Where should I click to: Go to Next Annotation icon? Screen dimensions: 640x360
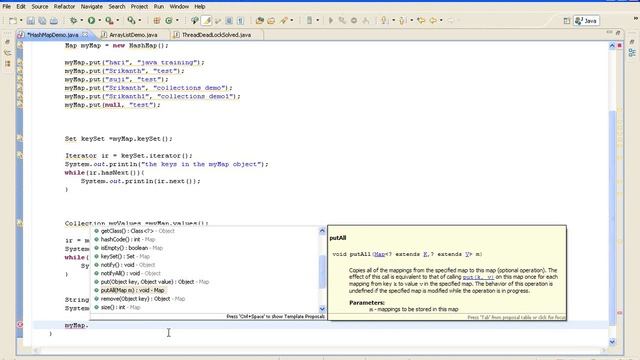(384, 20)
